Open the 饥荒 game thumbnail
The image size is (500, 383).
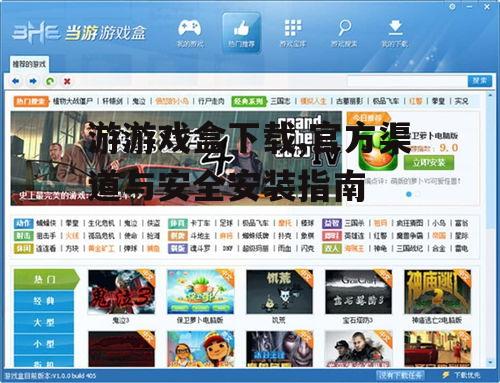click(279, 292)
